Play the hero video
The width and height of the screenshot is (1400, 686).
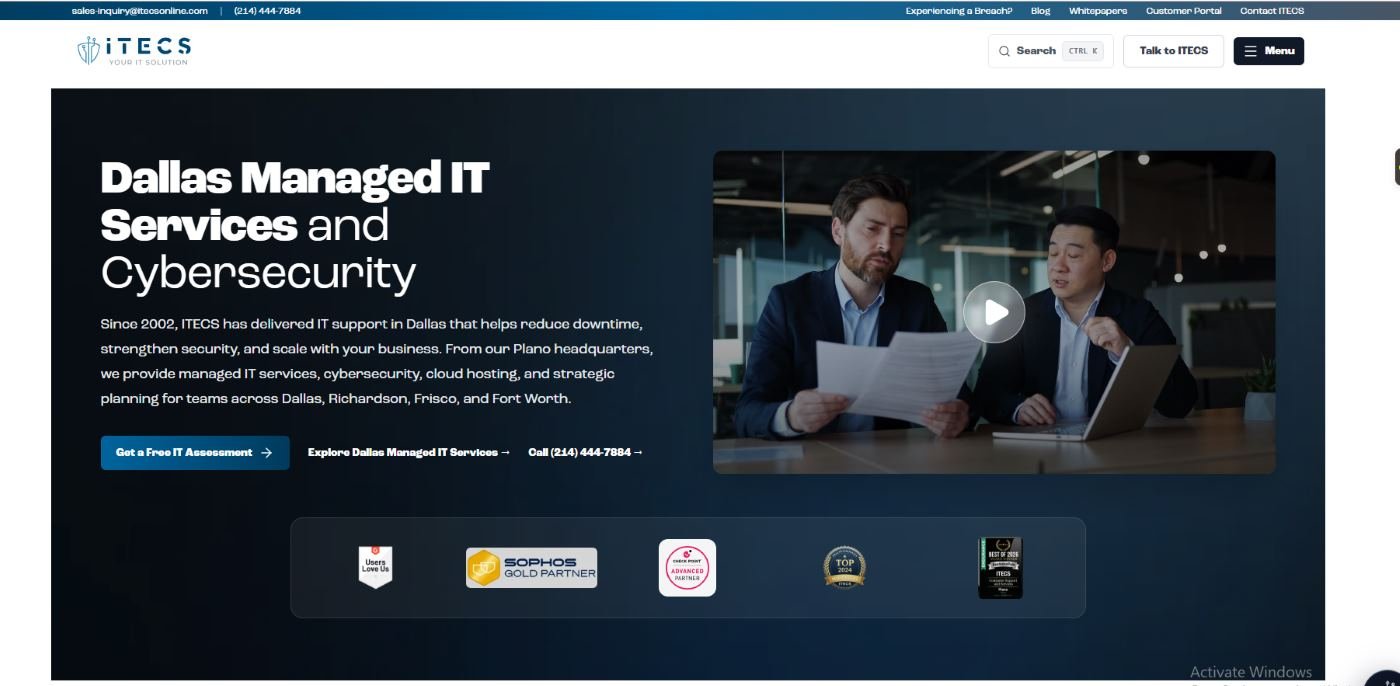[994, 312]
